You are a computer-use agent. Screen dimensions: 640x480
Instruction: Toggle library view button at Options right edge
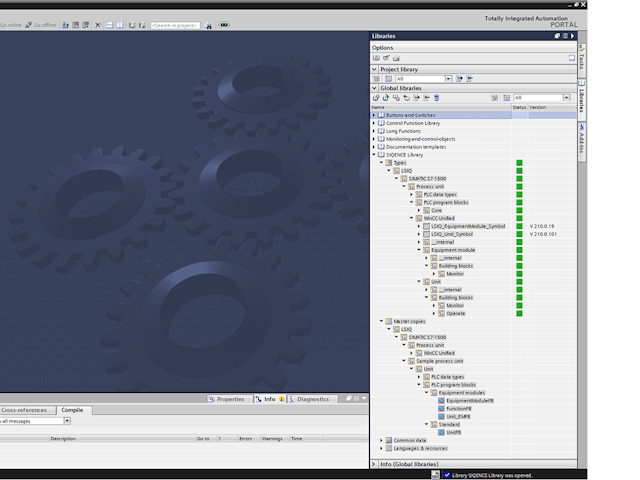tap(572, 58)
